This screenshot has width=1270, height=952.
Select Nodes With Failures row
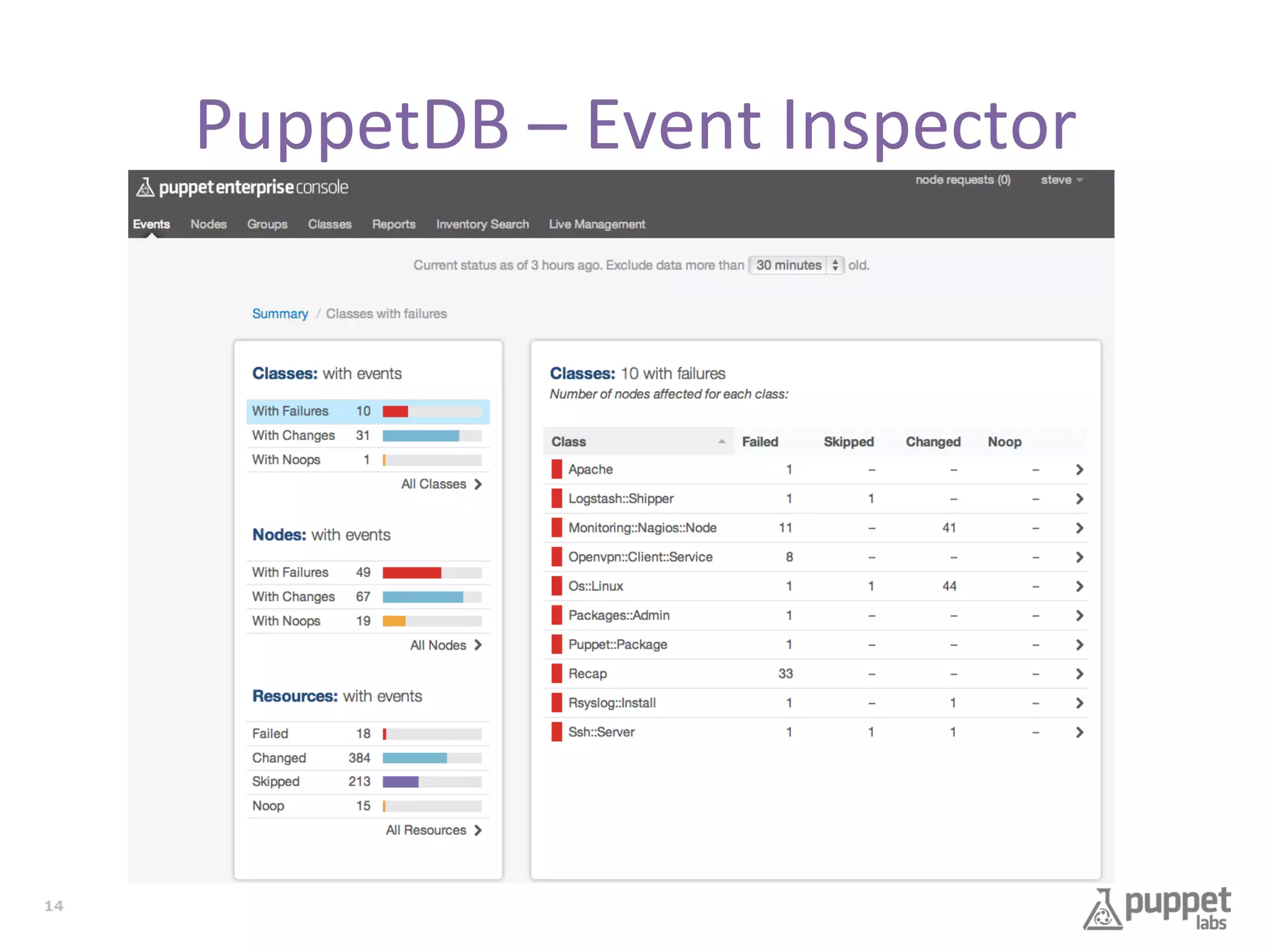pos(368,572)
